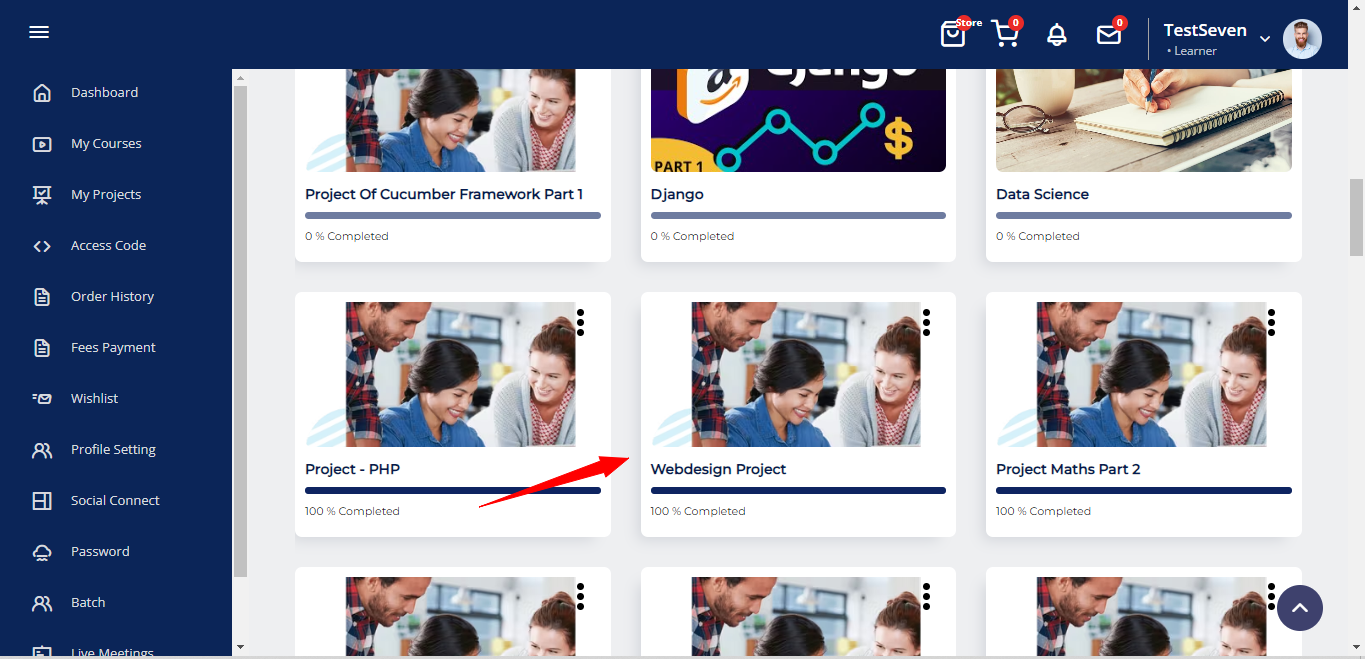Viewport: 1365px width, 659px height.
Task: Click the Dashboard home icon
Action: click(42, 93)
